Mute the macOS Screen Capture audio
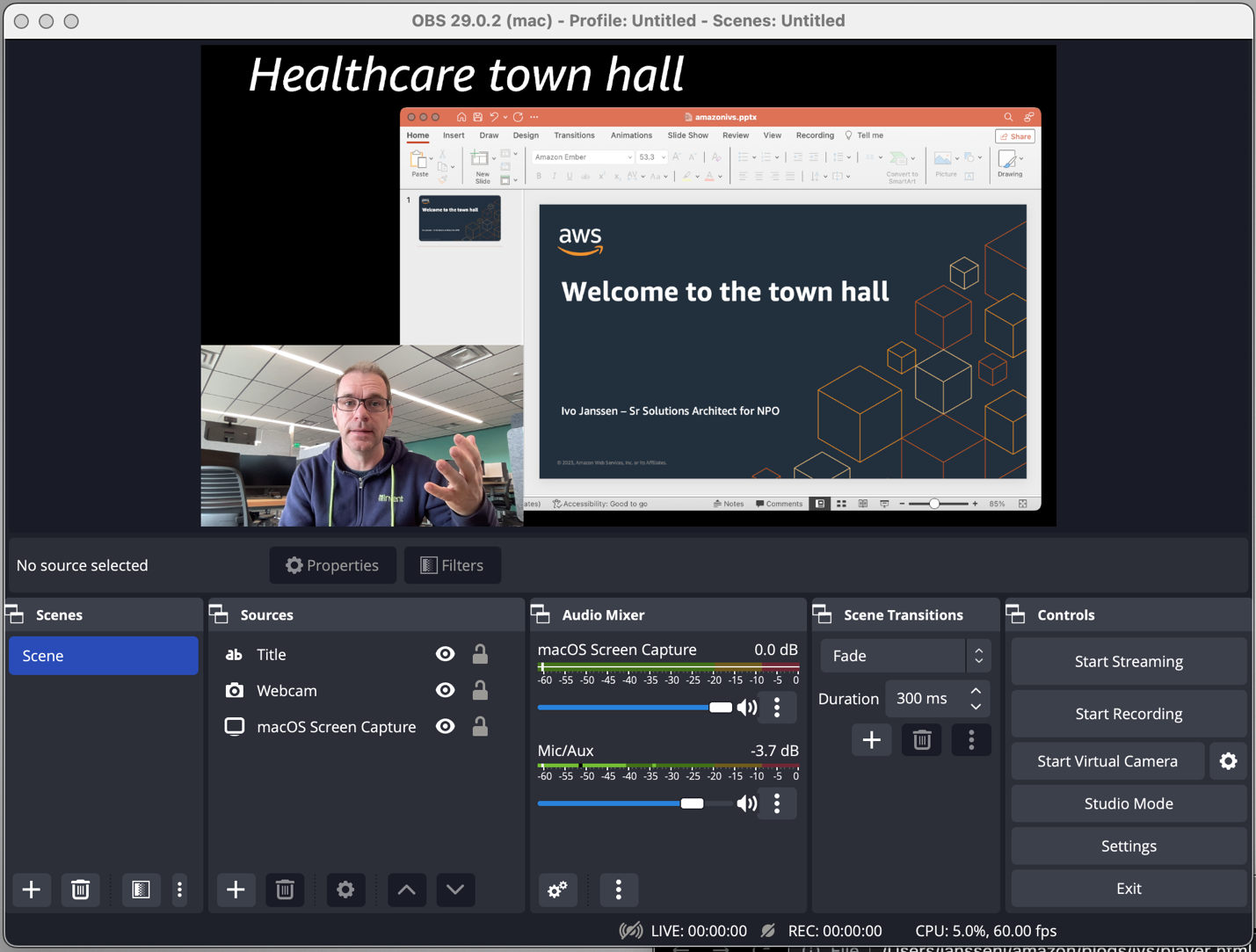This screenshot has height=952, width=1256. coord(747,707)
